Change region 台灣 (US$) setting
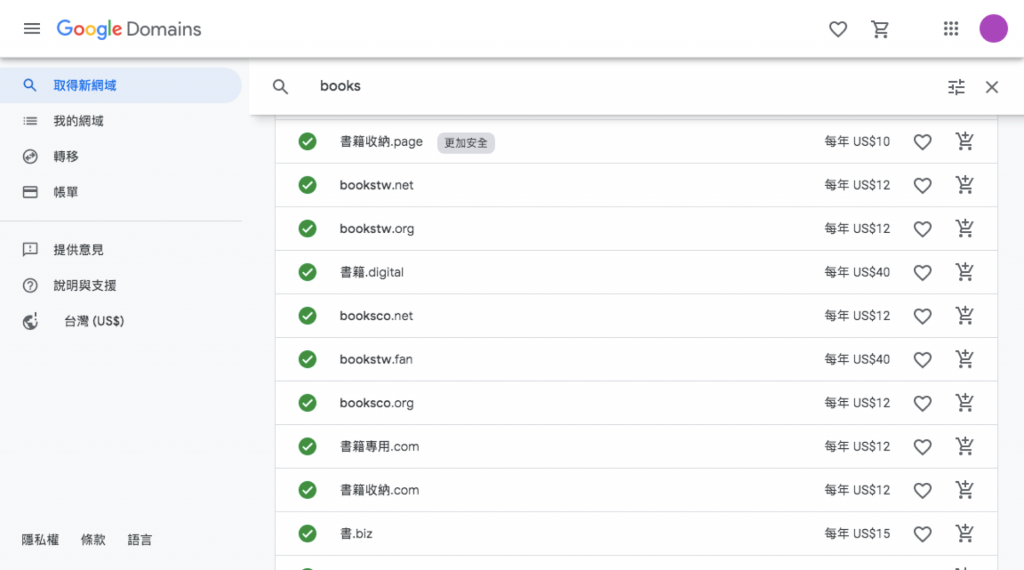 pos(94,322)
